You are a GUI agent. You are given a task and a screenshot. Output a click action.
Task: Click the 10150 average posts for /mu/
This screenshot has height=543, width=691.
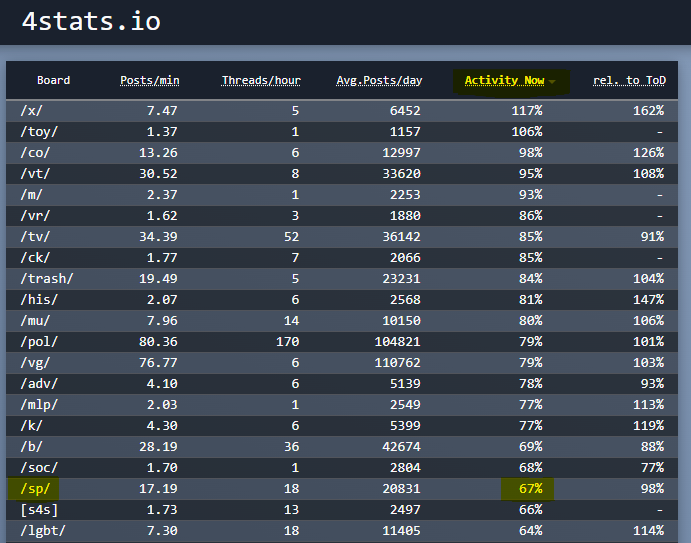[x=401, y=321]
